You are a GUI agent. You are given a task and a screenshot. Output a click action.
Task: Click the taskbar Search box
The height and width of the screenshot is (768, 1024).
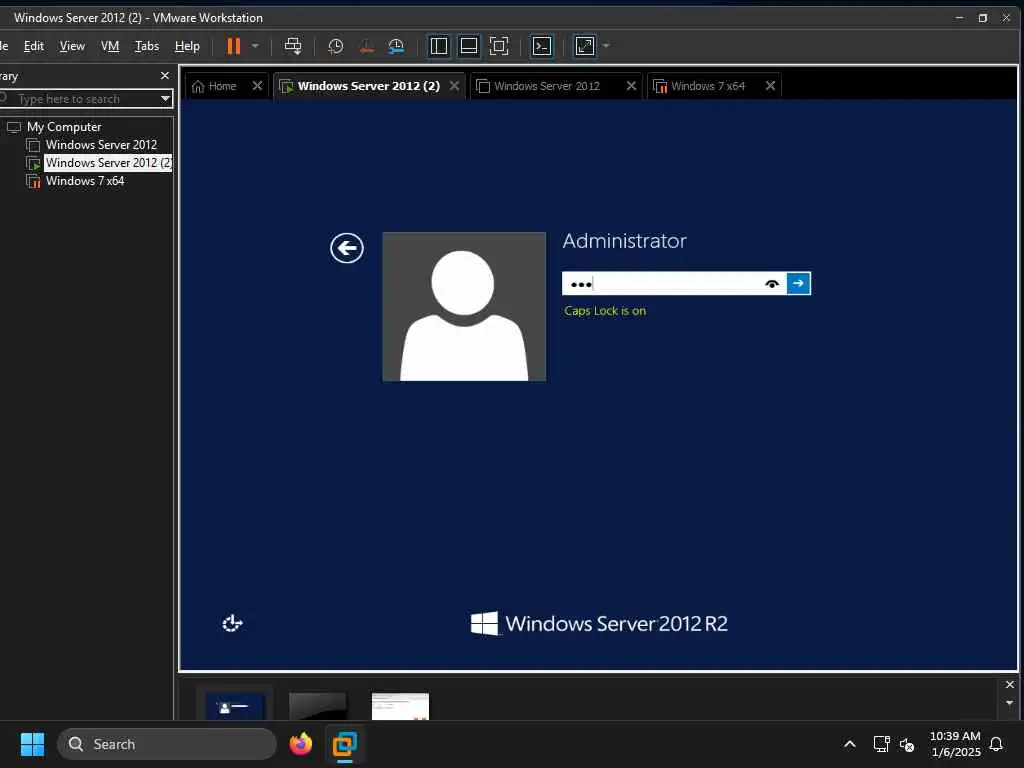pos(167,744)
